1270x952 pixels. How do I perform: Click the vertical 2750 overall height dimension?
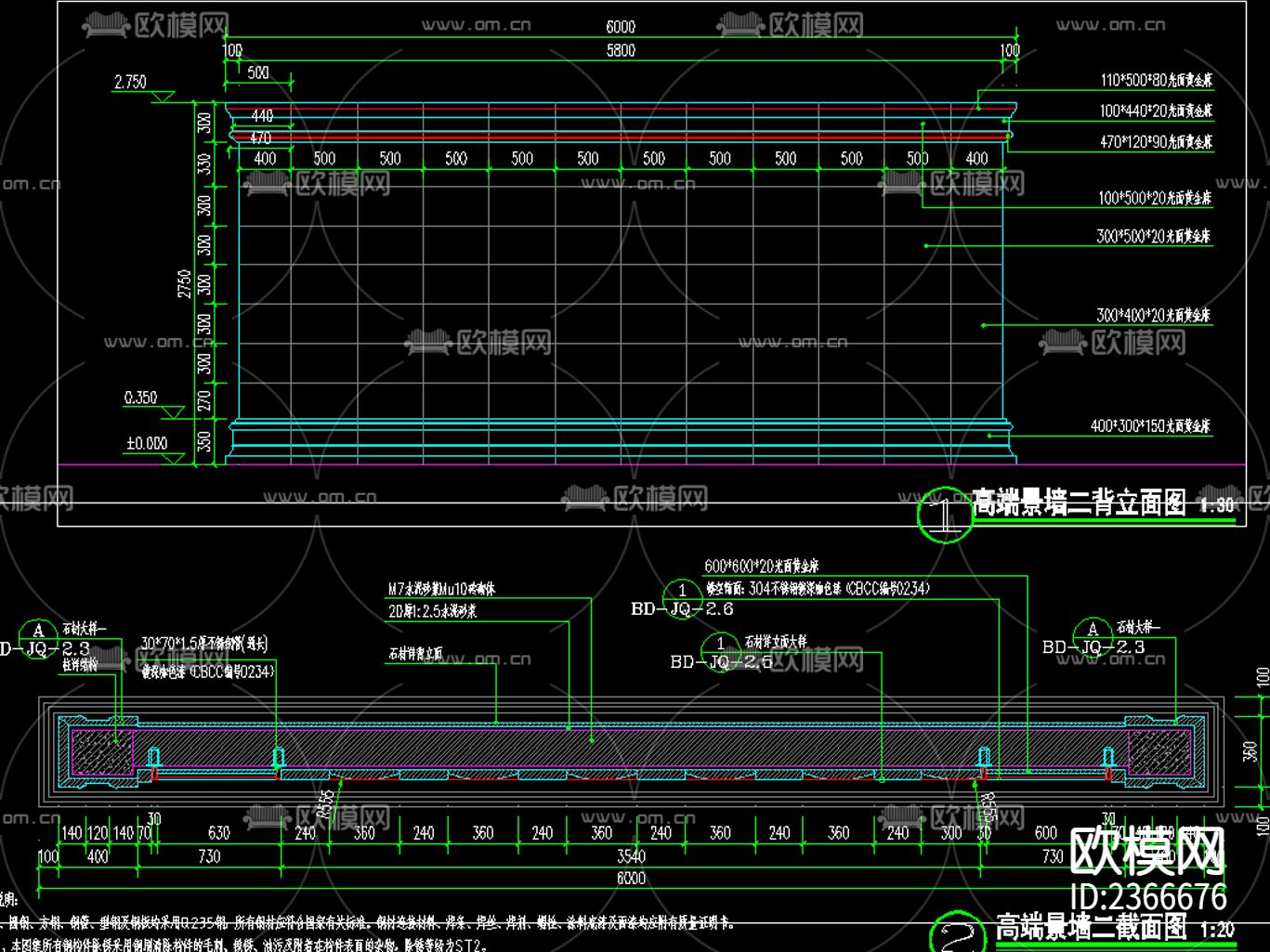[185, 283]
